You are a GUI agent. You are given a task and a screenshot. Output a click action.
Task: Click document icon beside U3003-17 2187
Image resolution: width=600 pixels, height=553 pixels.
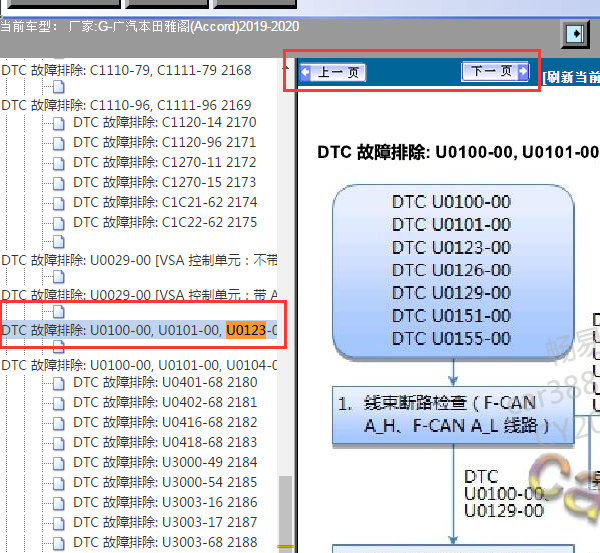click(59, 523)
